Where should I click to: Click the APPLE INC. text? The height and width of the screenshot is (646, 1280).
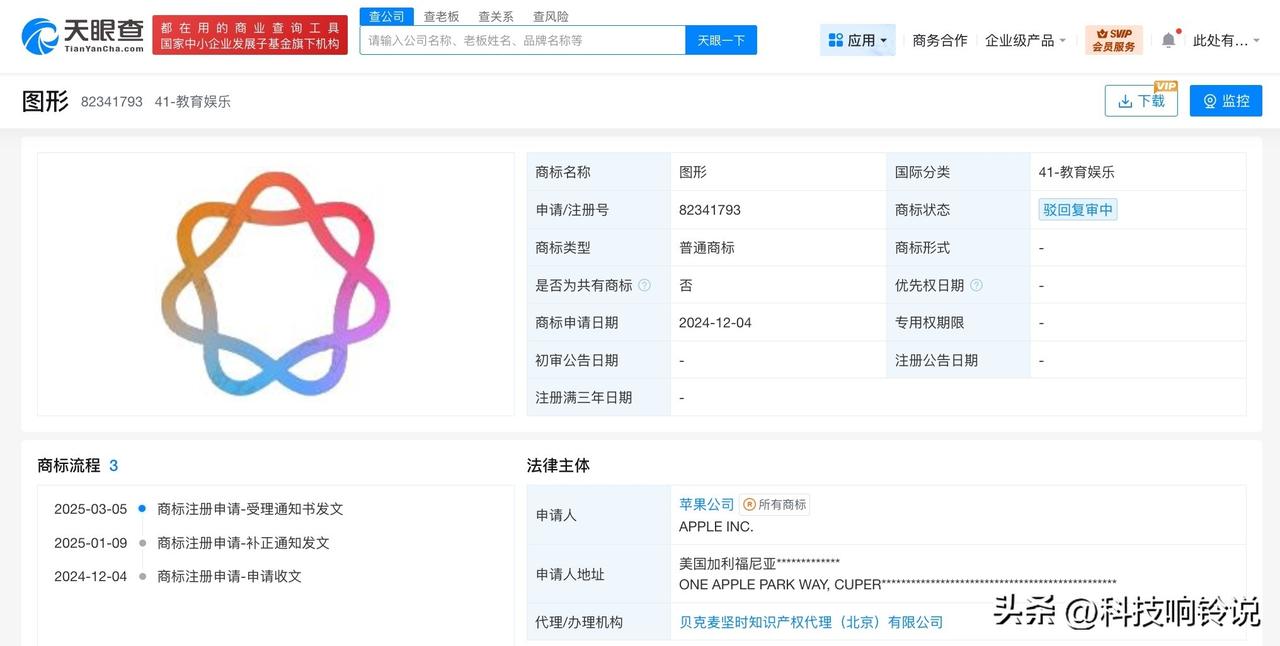tap(716, 527)
